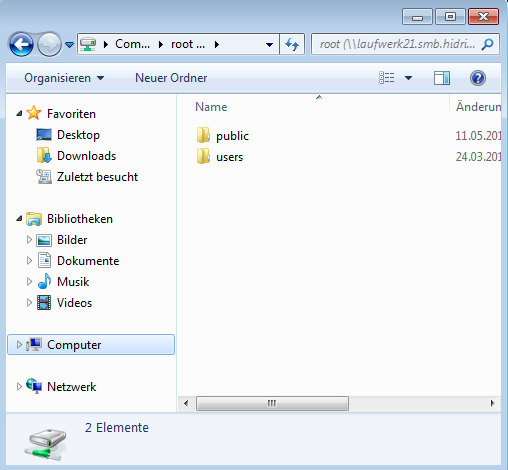Expand the Computer node

(19, 345)
